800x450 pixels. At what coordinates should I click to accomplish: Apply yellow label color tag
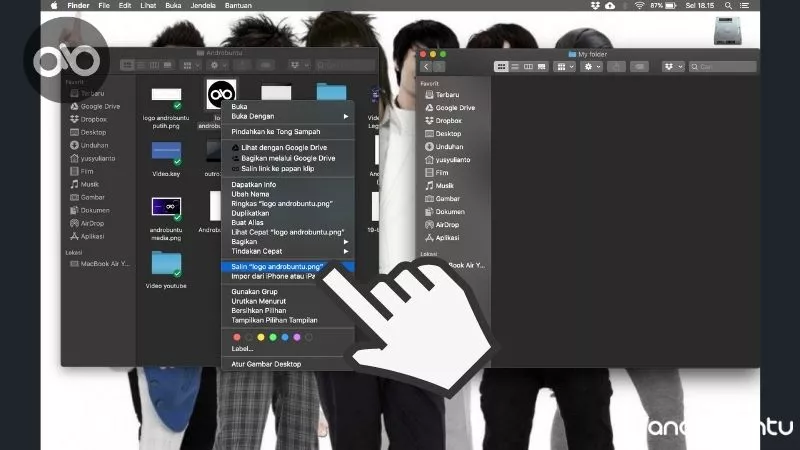pos(261,337)
